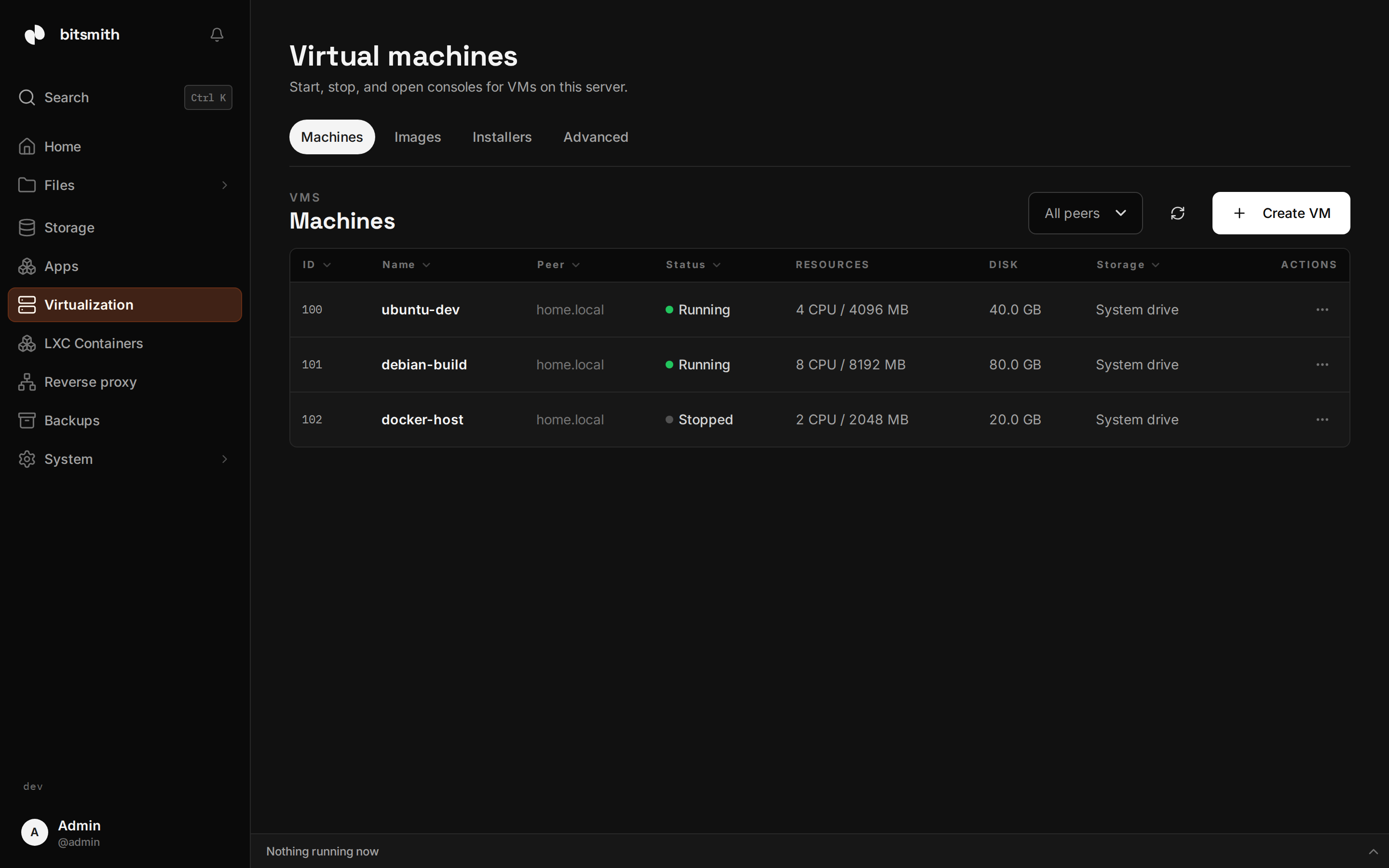Image resolution: width=1389 pixels, height=868 pixels.
Task: Click VM ID 102
Action: coord(312,420)
